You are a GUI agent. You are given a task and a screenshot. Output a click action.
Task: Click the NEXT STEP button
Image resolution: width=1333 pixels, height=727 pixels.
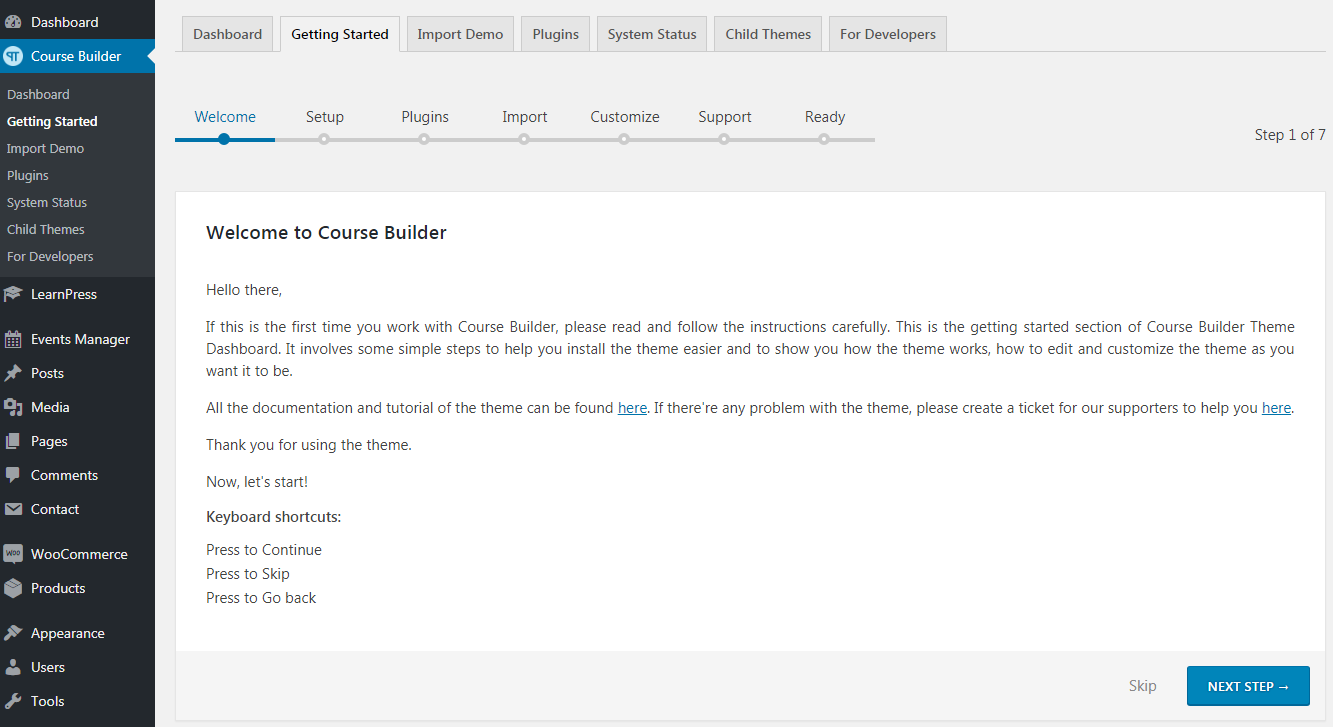[x=1248, y=686]
